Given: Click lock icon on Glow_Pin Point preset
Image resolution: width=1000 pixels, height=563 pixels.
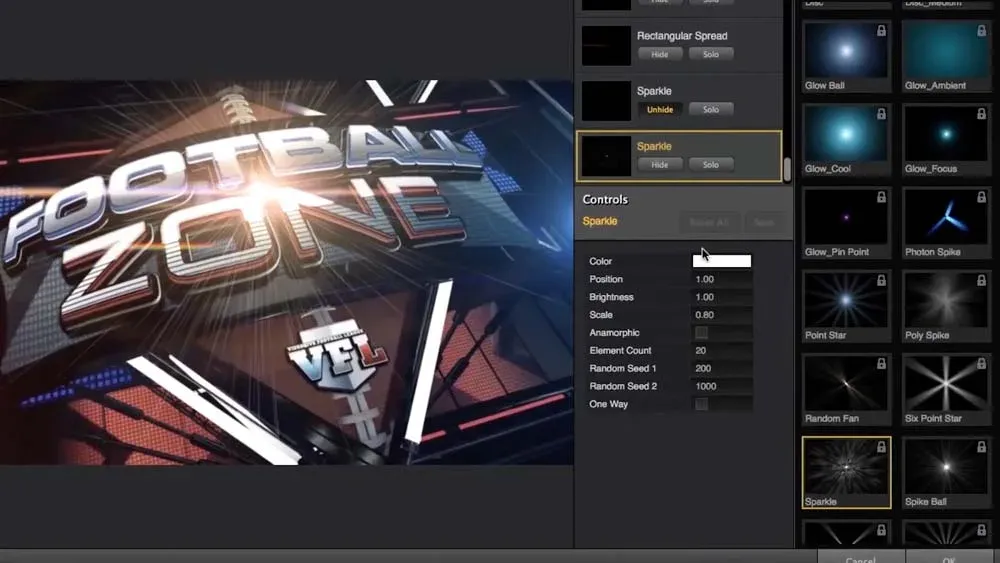Looking at the screenshot, I should 881,197.
